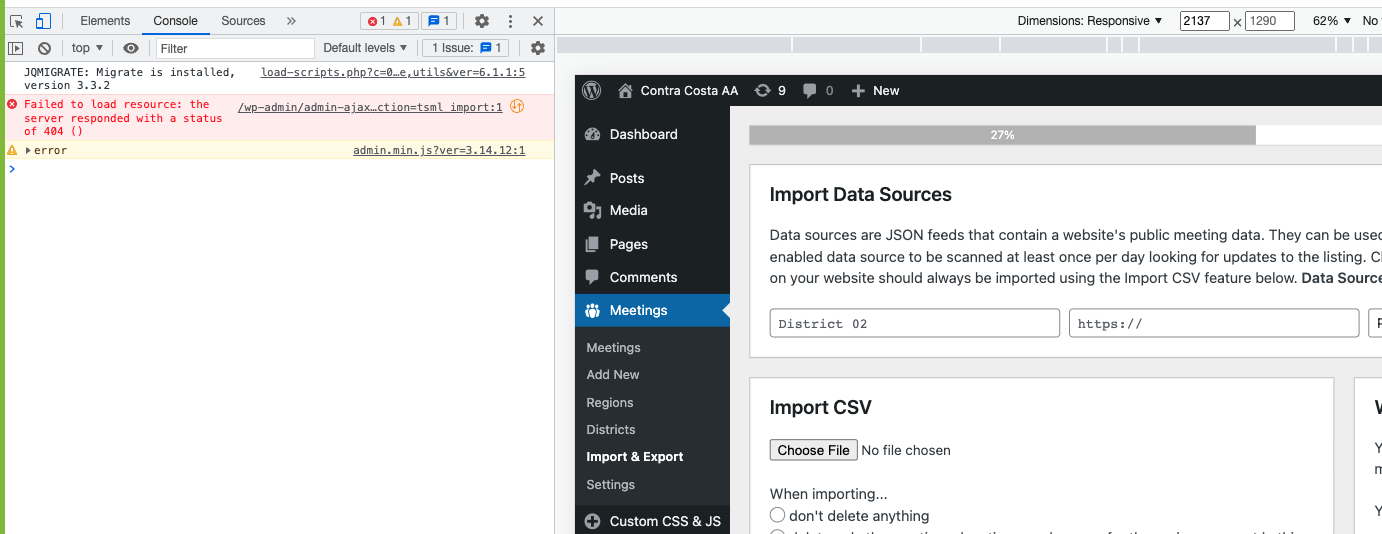Click the Dashboard gauge icon
1382x534 pixels.
(x=592, y=134)
